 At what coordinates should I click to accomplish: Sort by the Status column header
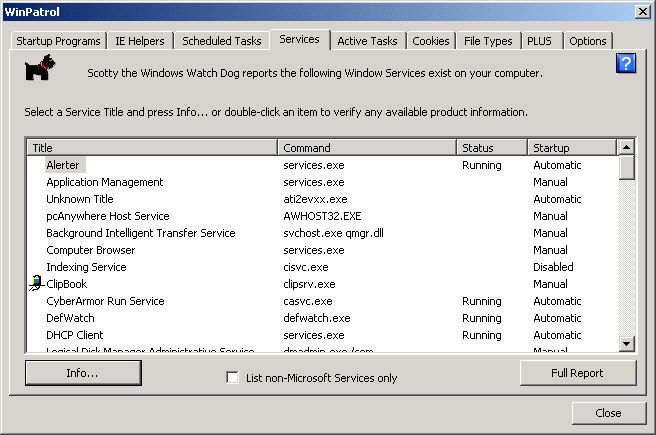coord(492,148)
